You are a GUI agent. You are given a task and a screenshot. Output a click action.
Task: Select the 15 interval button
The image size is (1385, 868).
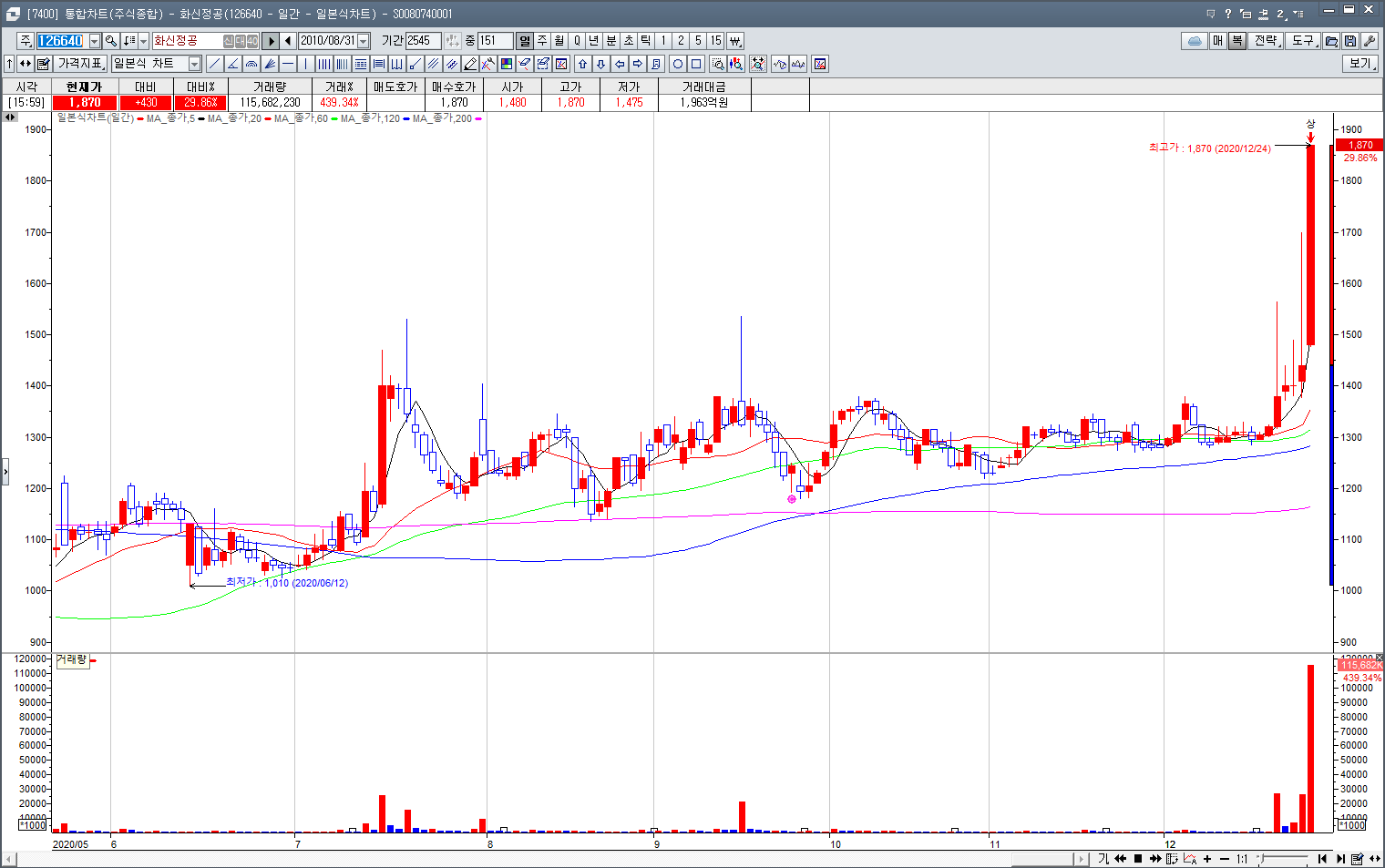tap(715, 41)
